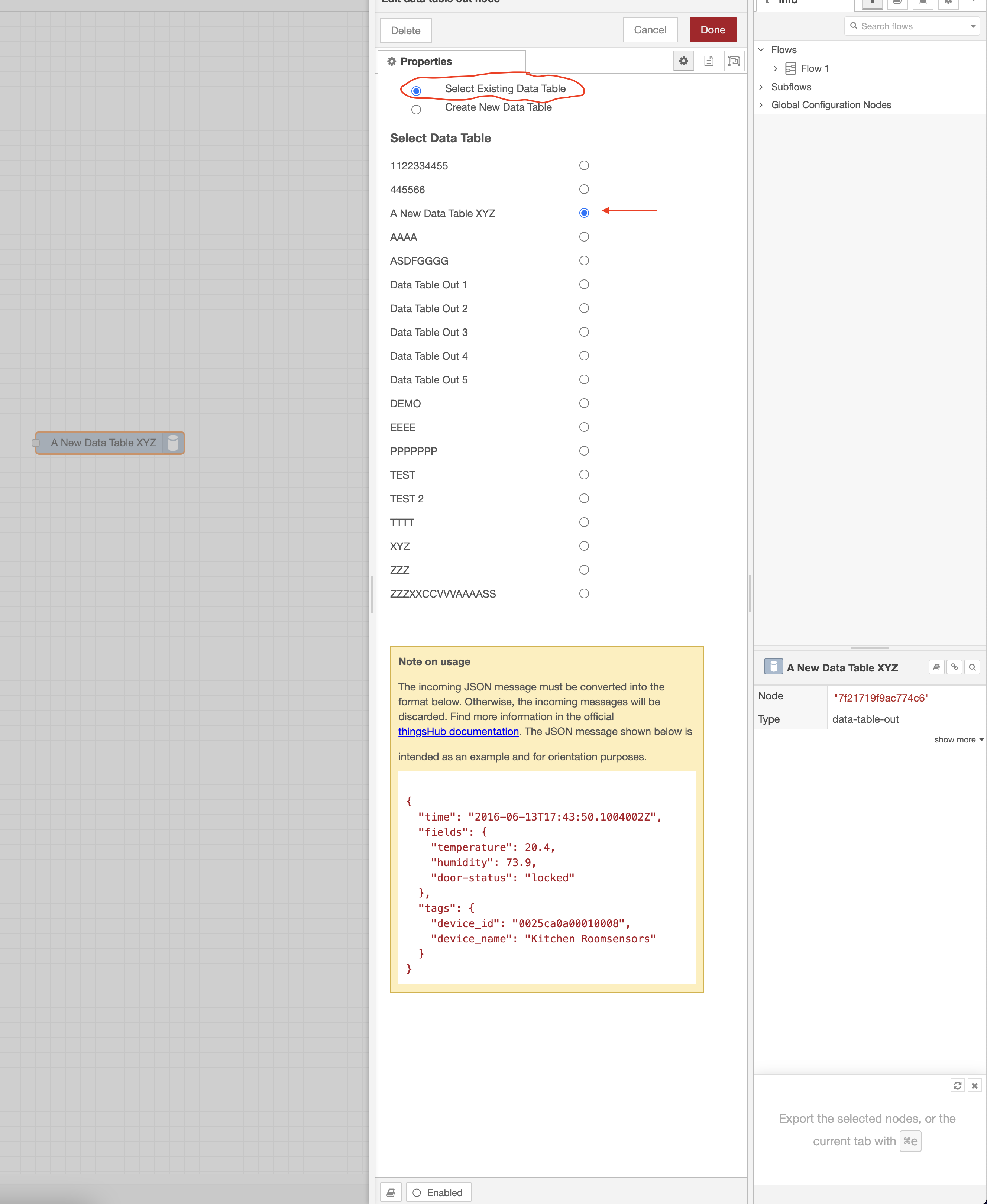Close the tips box with the X icon
Screen dimensions: 987x1204
(x=974, y=1086)
